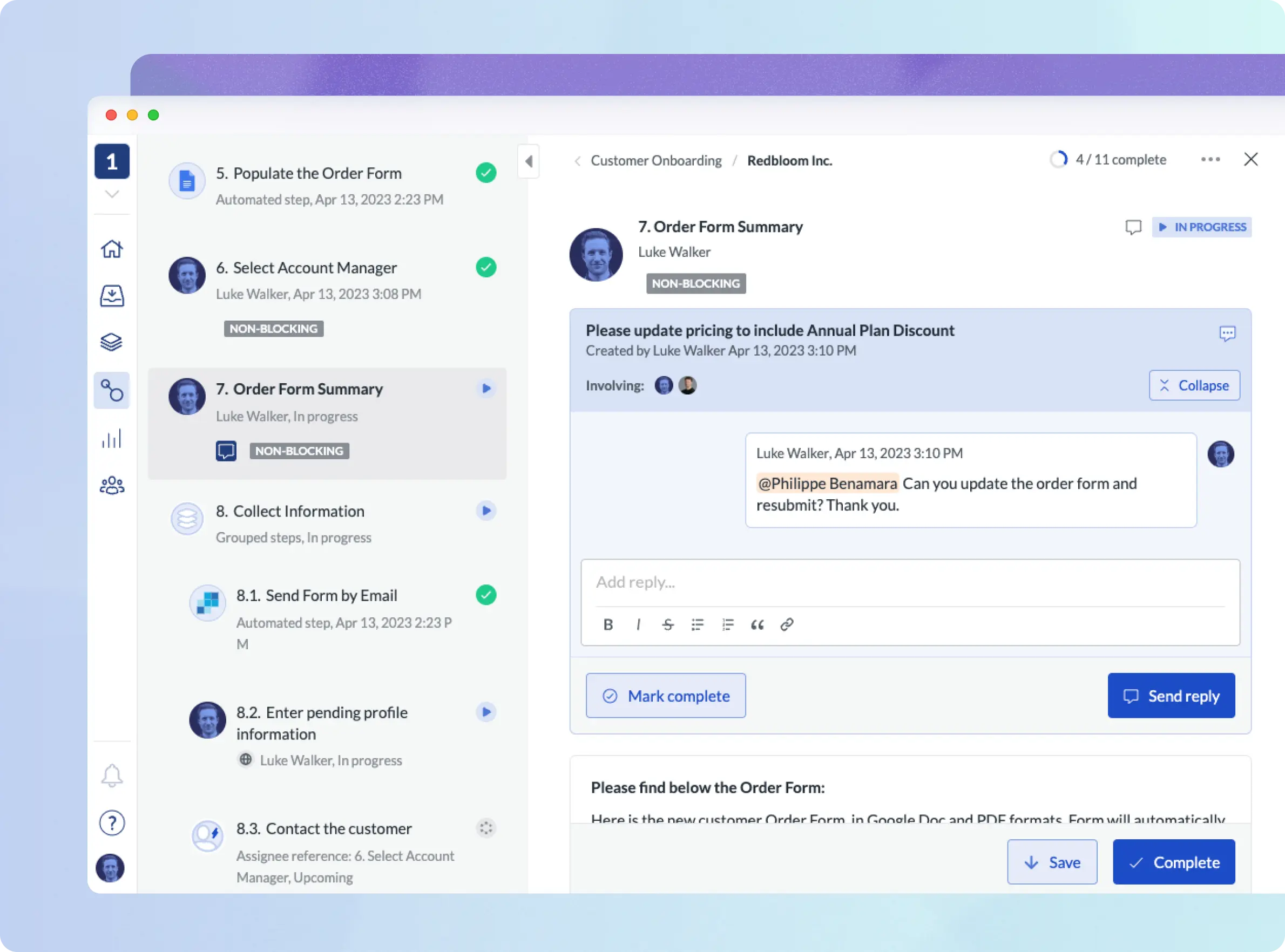The image size is (1285, 952).
Task: Open the help question mark icon
Action: coord(112,822)
